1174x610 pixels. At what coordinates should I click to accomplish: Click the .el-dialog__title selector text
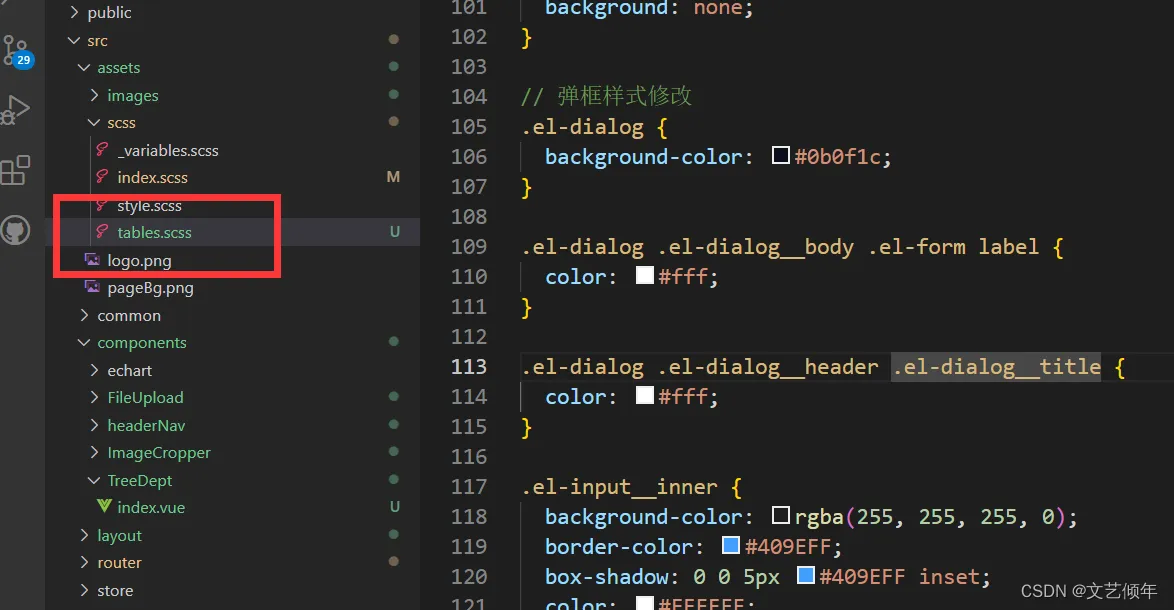point(997,367)
